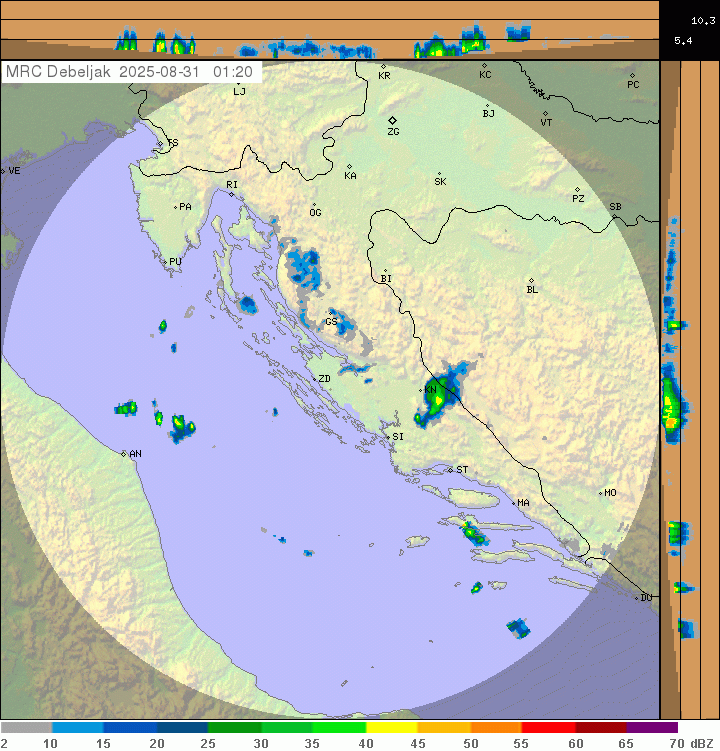
Task: Click the 10.3 height label
Action: click(703, 21)
